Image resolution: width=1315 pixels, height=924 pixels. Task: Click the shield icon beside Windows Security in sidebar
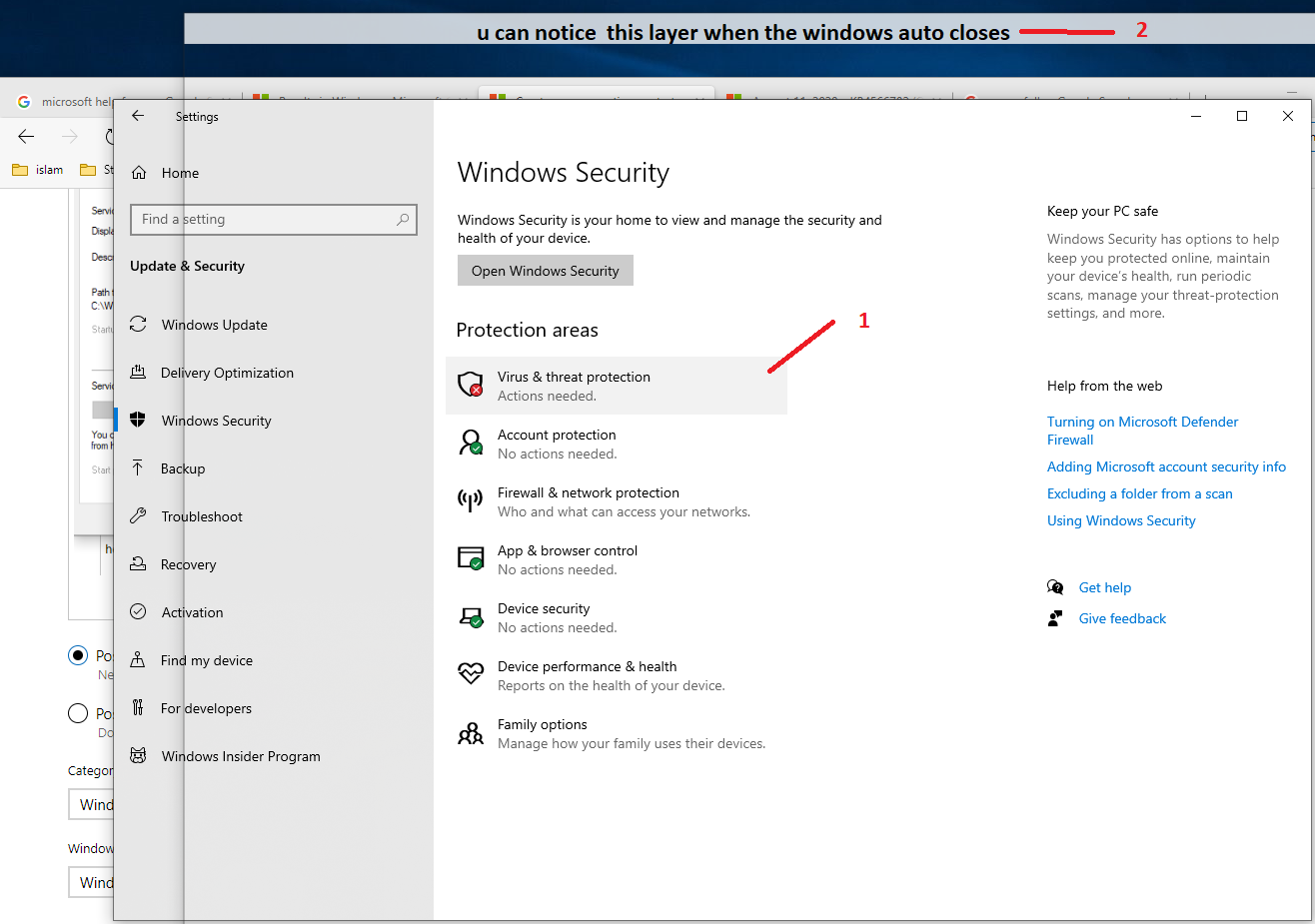point(138,421)
